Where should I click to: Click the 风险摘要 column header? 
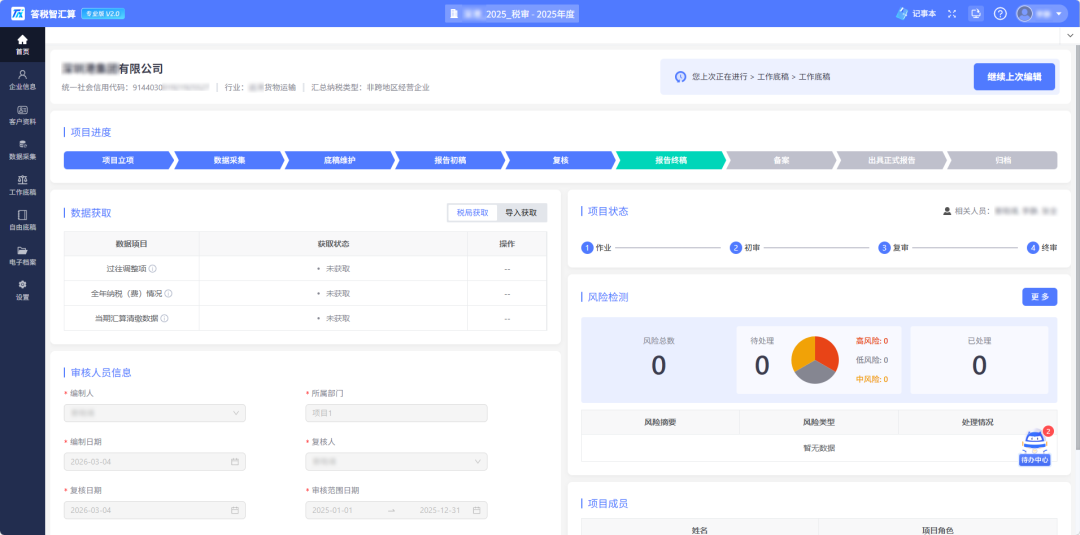click(660, 422)
